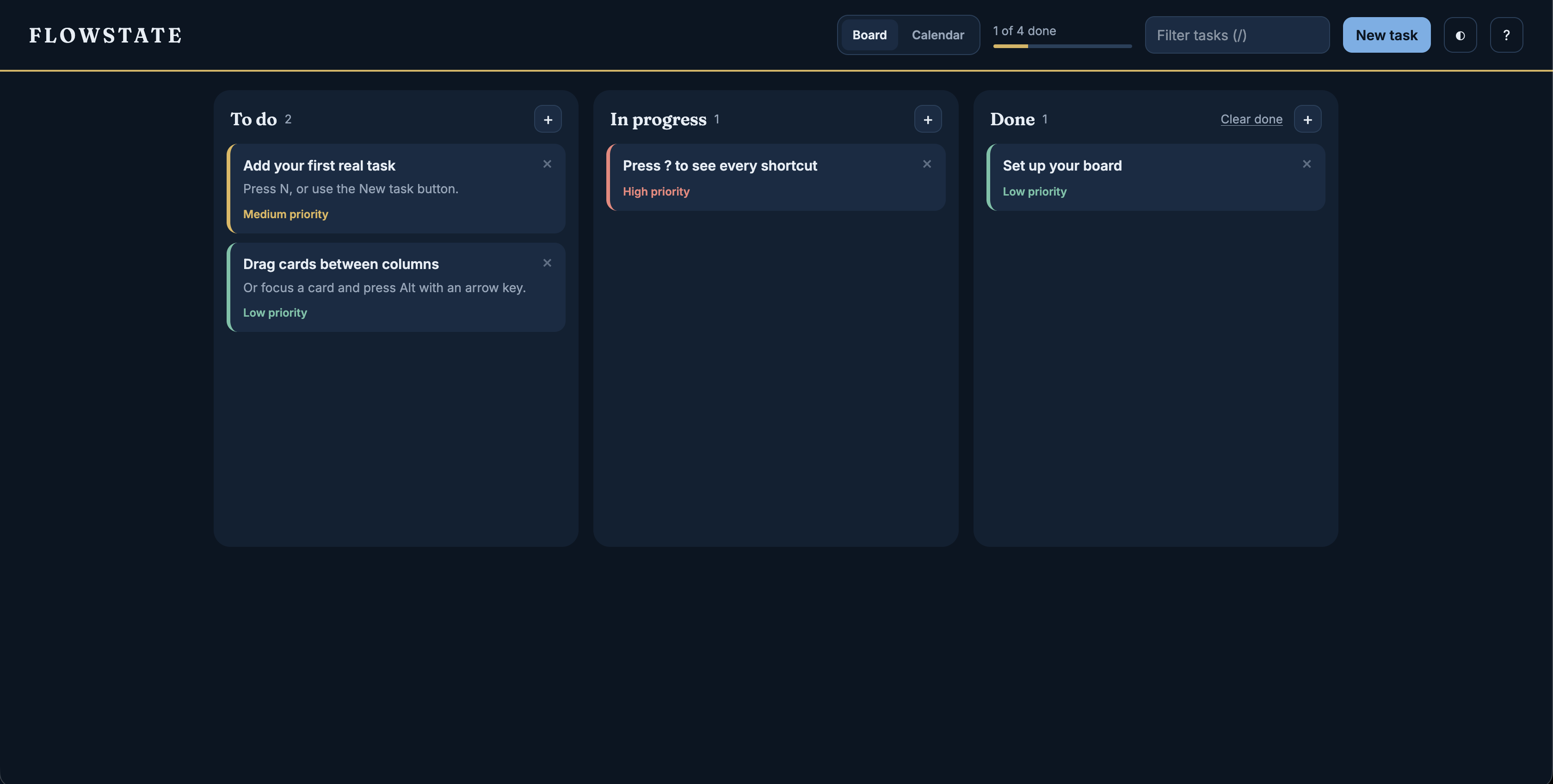Click the '1 of 4 done' text
The height and width of the screenshot is (784, 1553).
click(1024, 31)
